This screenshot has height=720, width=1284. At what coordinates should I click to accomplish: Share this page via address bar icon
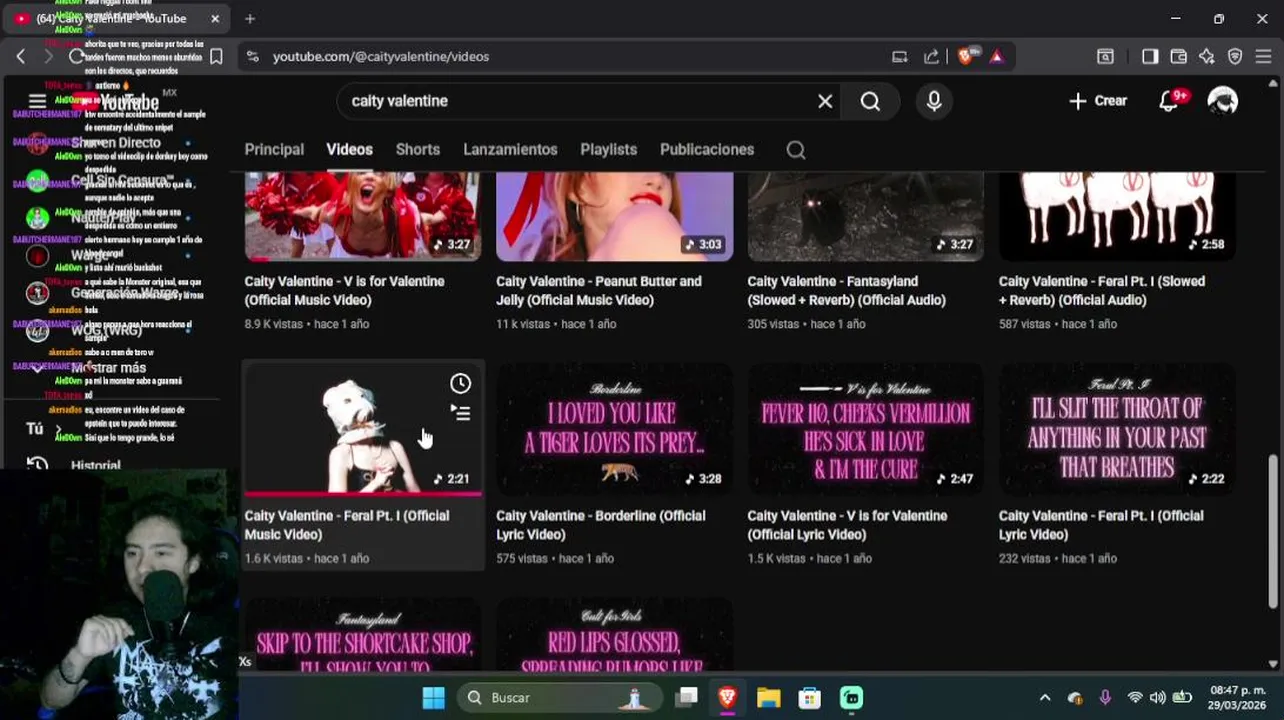[932, 57]
